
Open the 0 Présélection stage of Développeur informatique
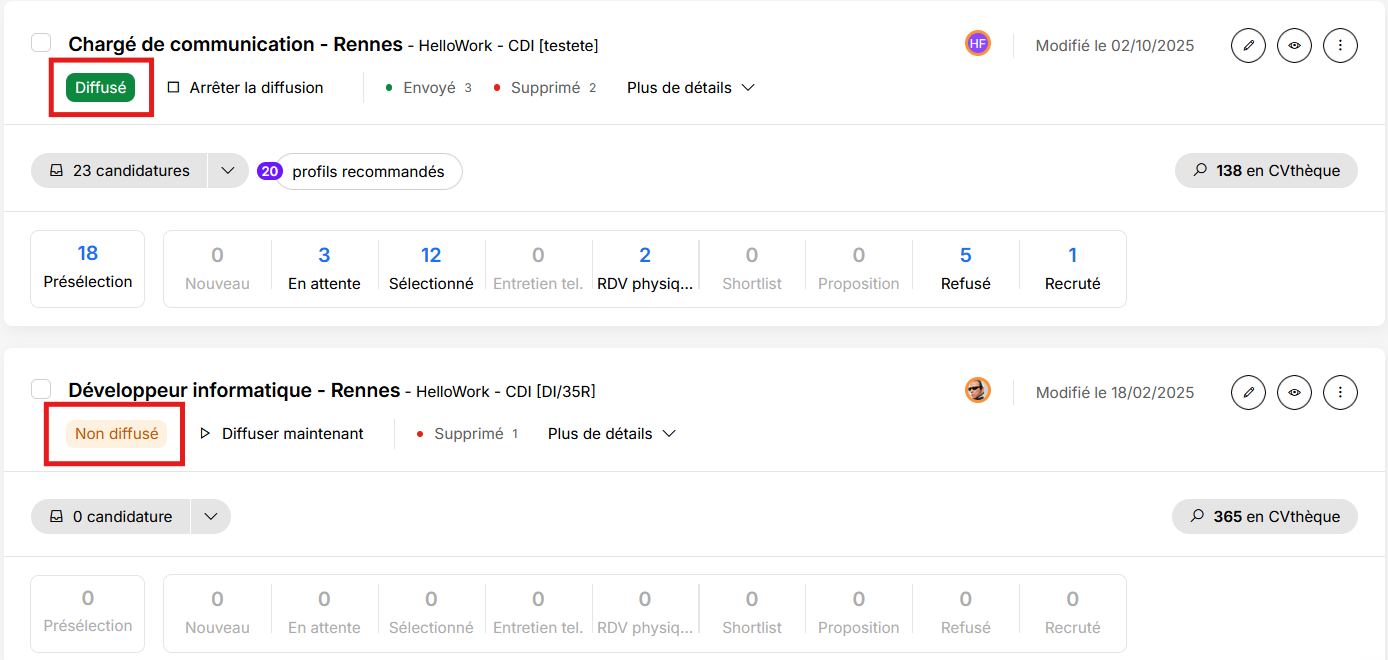coord(88,613)
